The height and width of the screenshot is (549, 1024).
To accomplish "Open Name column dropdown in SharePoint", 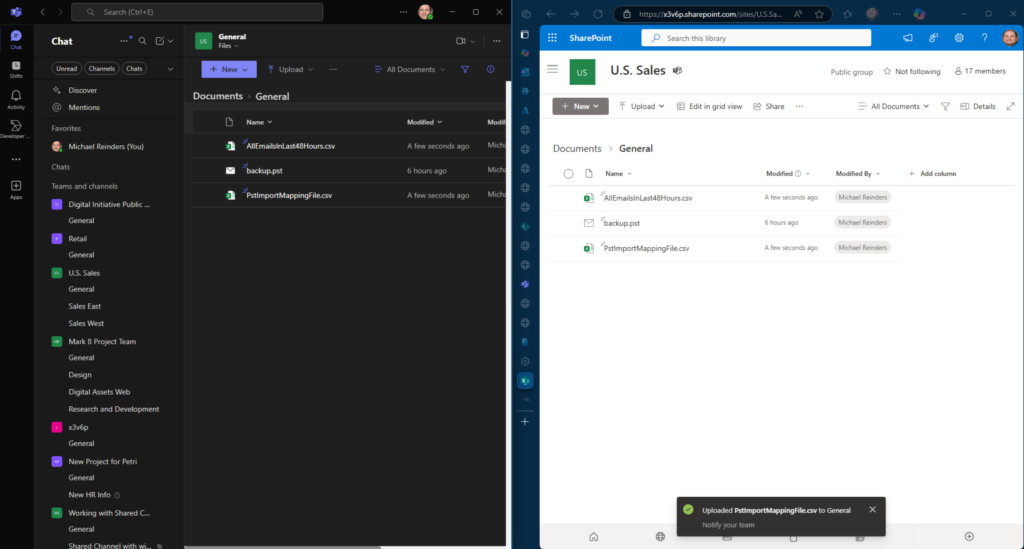I will pyautogui.click(x=618, y=174).
